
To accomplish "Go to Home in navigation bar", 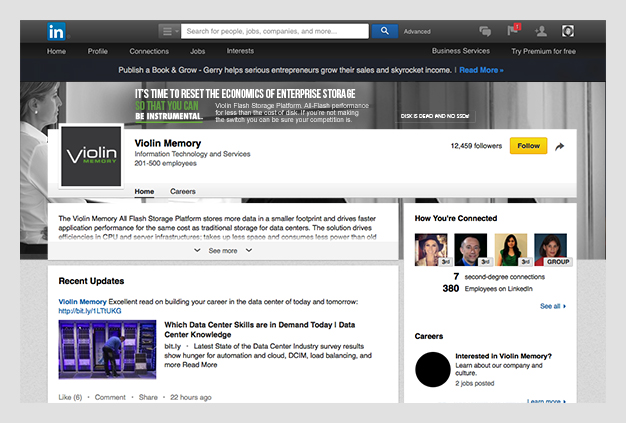I will click(x=56, y=51).
